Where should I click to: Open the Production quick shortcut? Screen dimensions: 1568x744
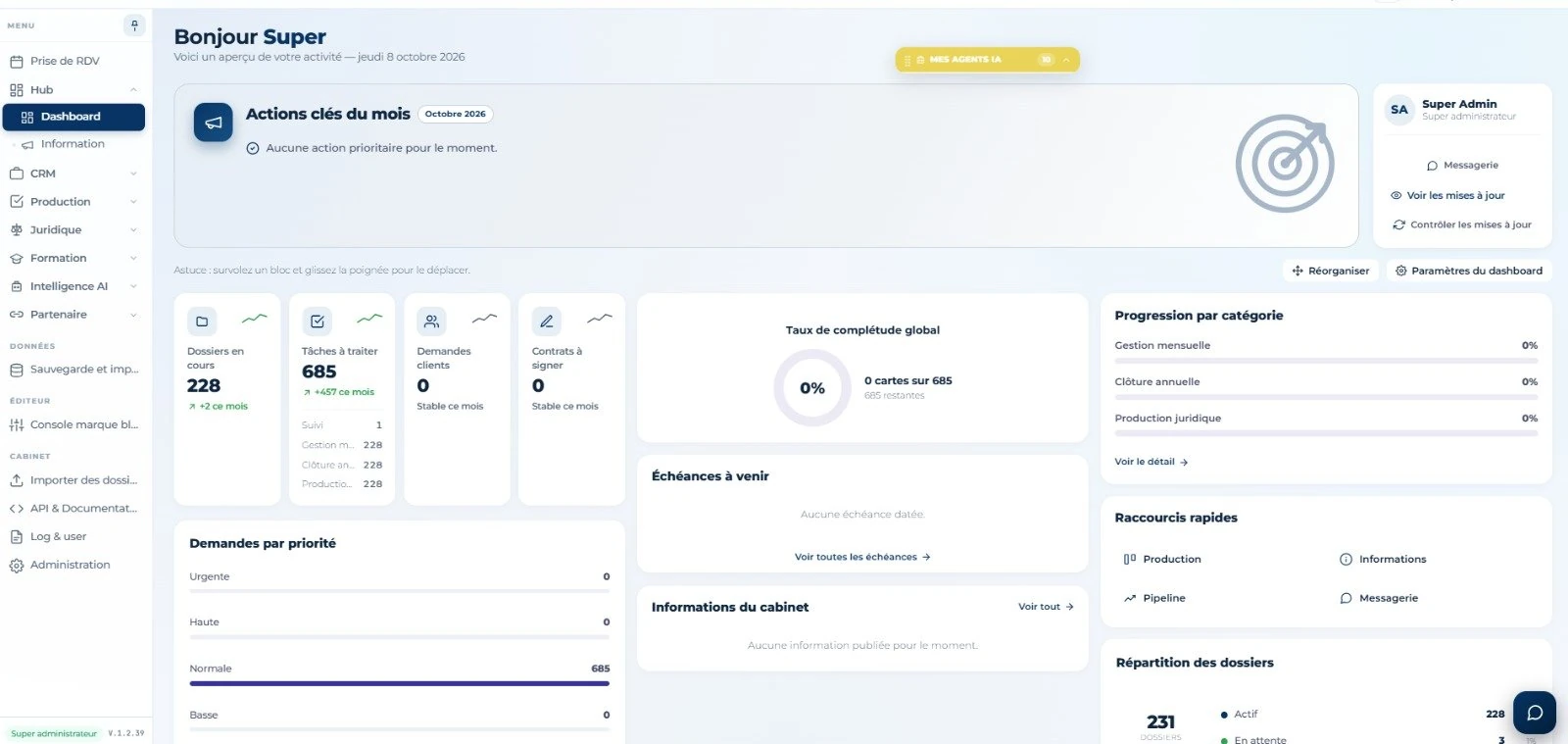(1162, 560)
